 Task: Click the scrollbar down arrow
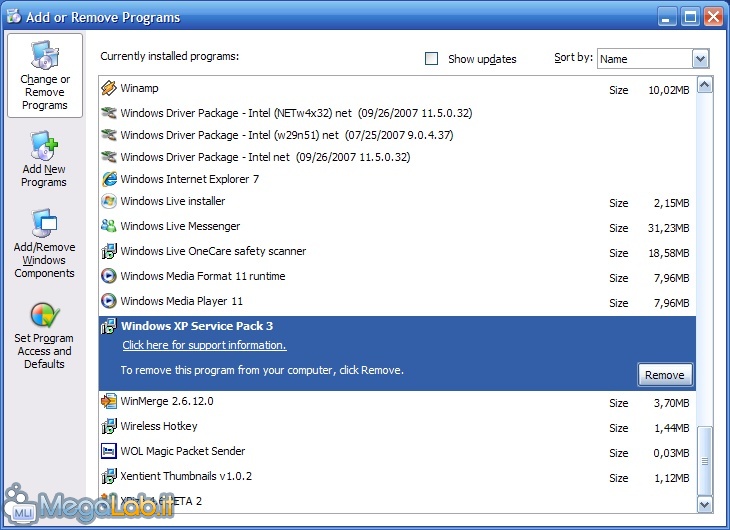click(x=704, y=504)
